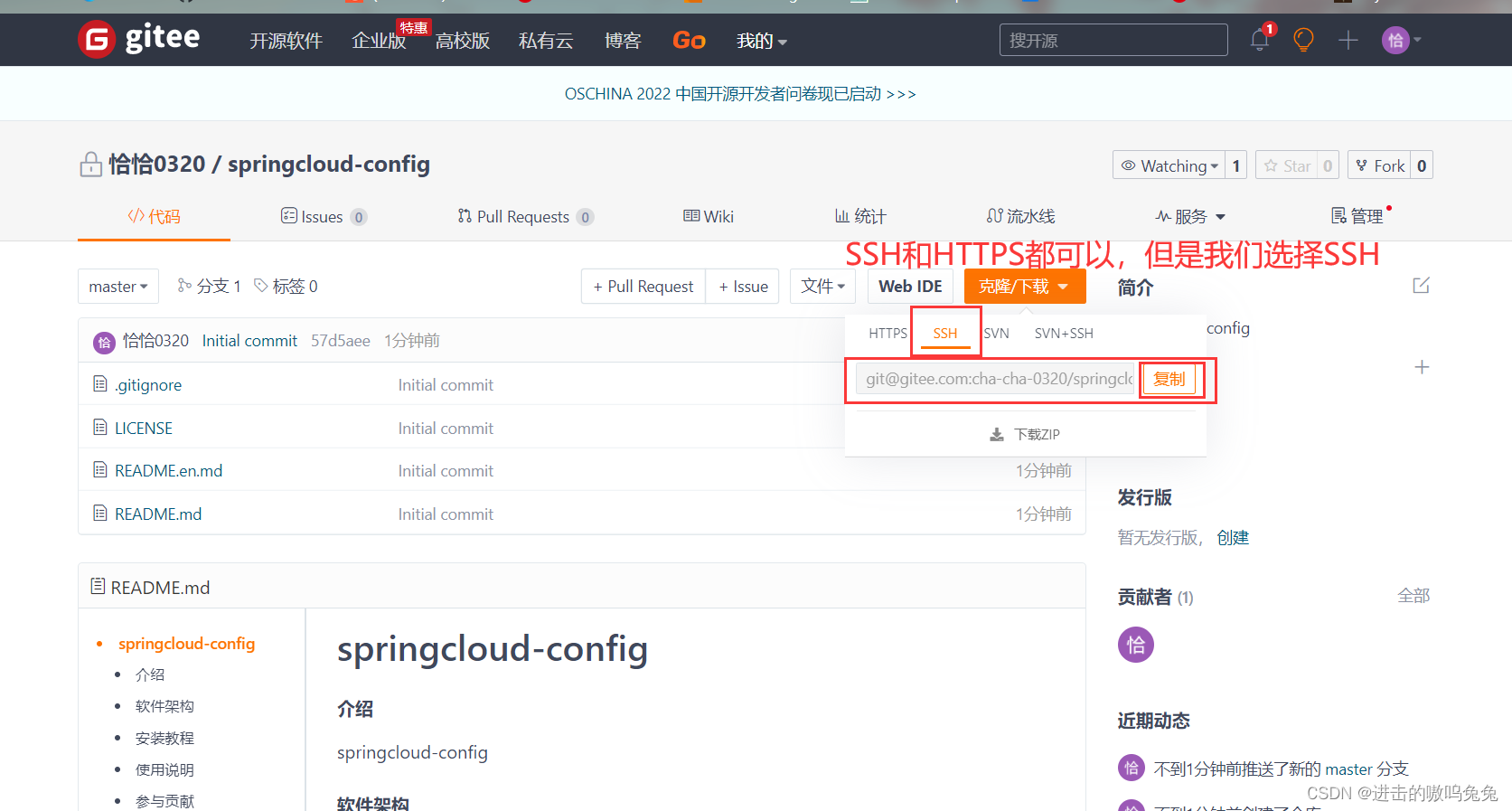Click the commit author avatar 恰恰0320

(x=104, y=342)
